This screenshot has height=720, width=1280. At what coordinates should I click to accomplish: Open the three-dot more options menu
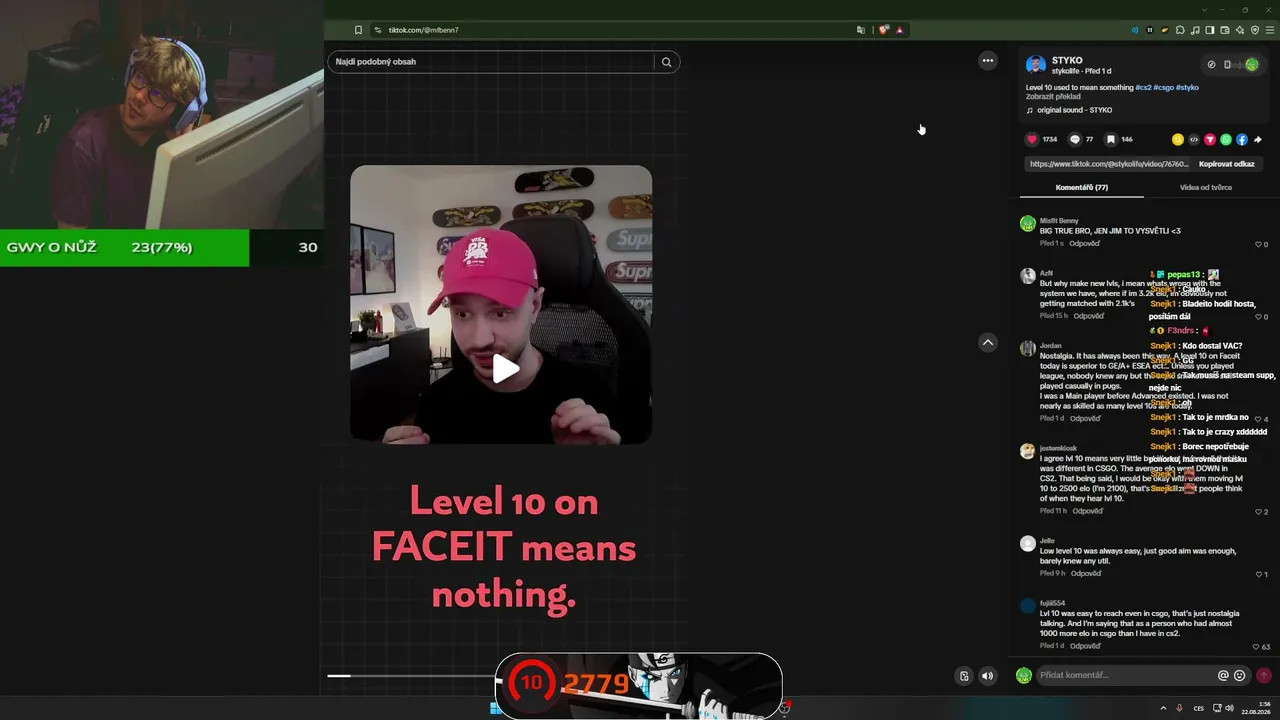988,61
